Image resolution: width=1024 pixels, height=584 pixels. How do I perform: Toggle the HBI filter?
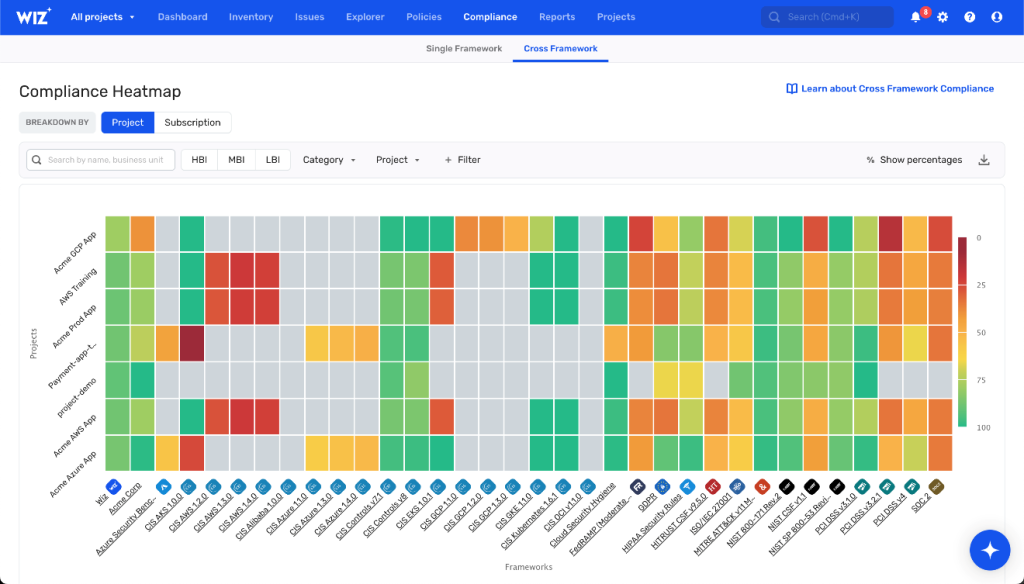coord(199,160)
